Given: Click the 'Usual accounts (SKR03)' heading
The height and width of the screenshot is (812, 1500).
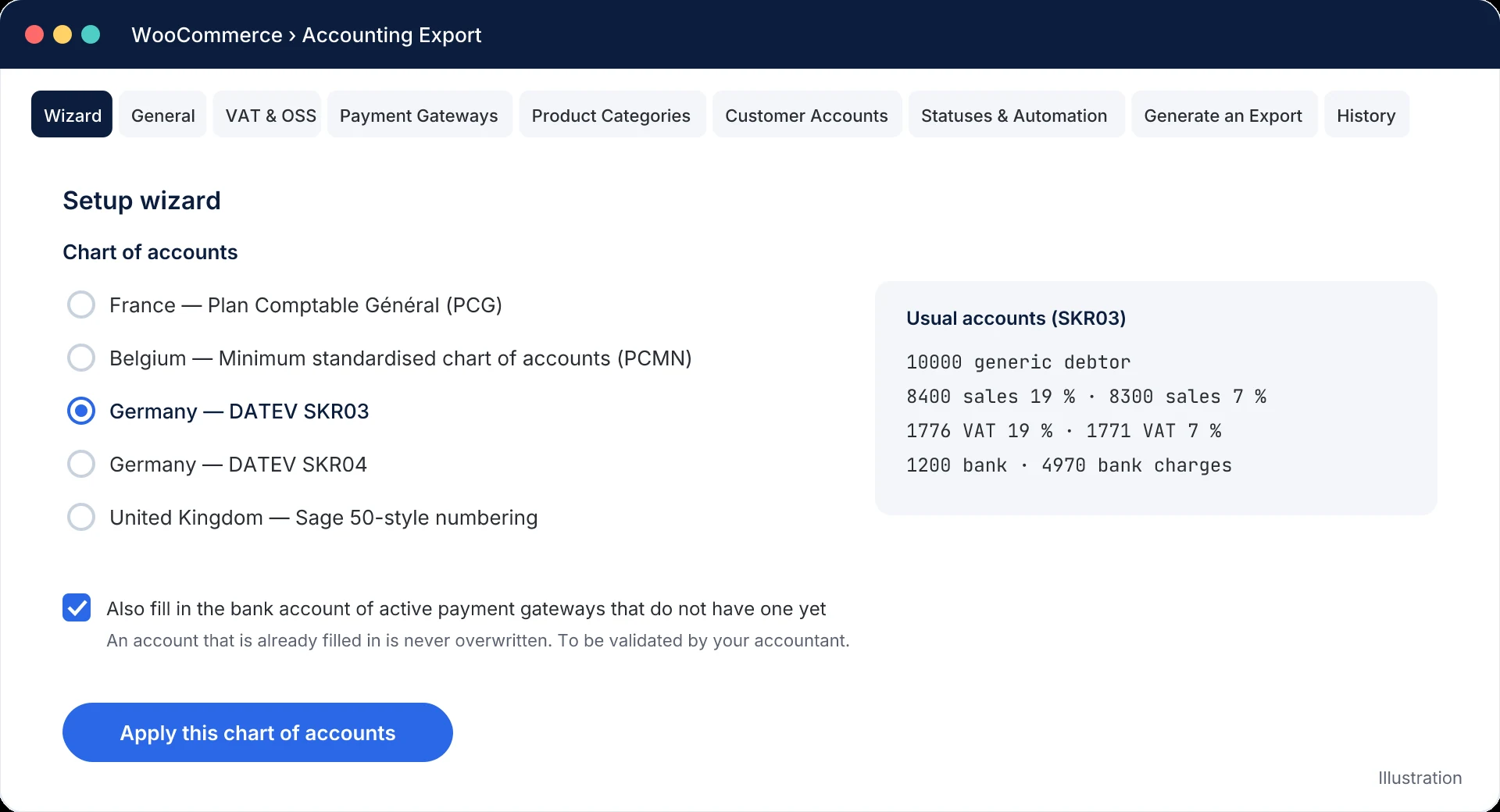Looking at the screenshot, I should coord(1016,318).
